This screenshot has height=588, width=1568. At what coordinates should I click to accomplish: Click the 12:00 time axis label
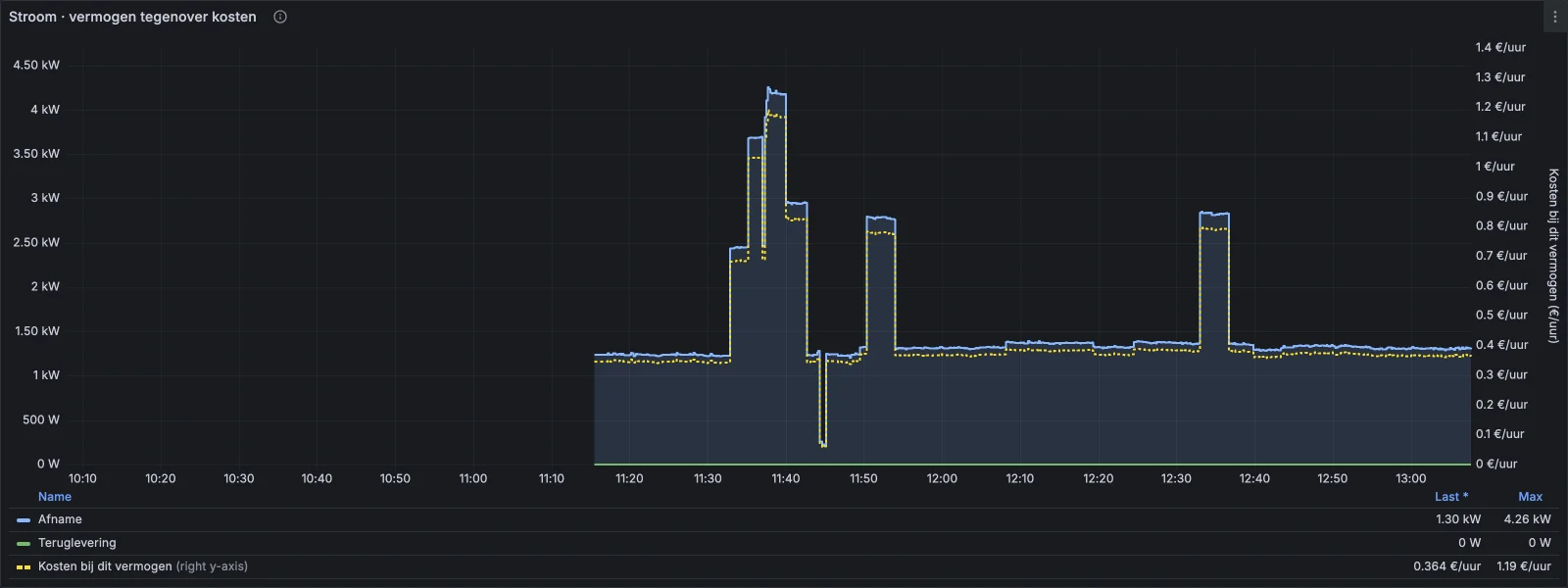coord(942,479)
